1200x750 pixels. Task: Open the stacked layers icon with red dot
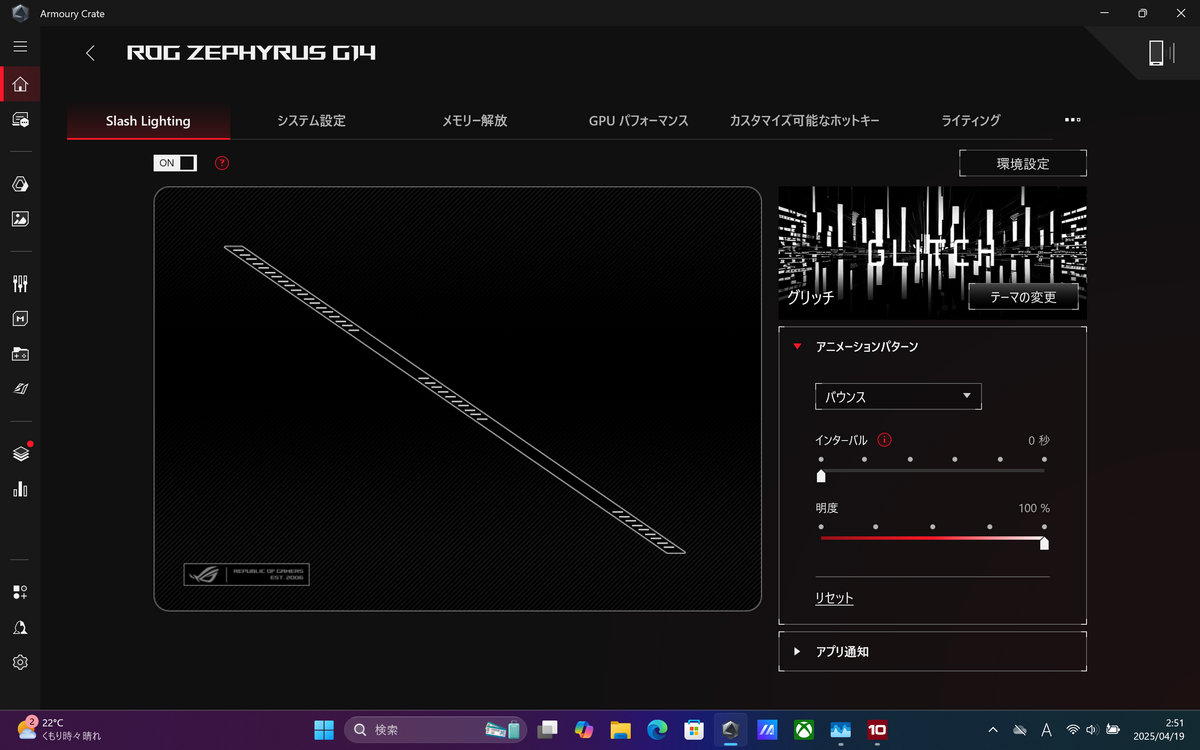(20, 453)
